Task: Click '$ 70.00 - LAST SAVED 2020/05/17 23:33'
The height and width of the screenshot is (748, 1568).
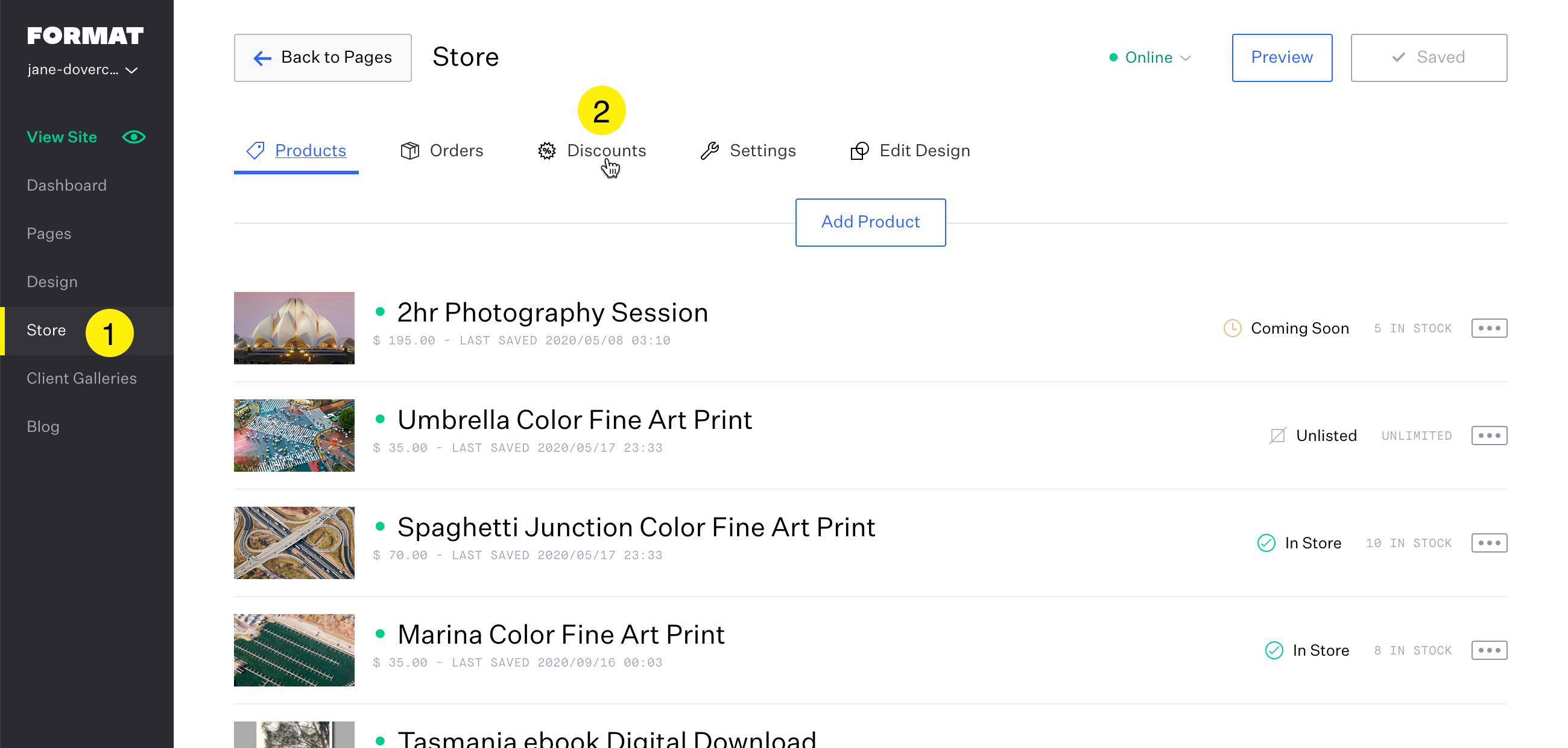Action: [517, 556]
